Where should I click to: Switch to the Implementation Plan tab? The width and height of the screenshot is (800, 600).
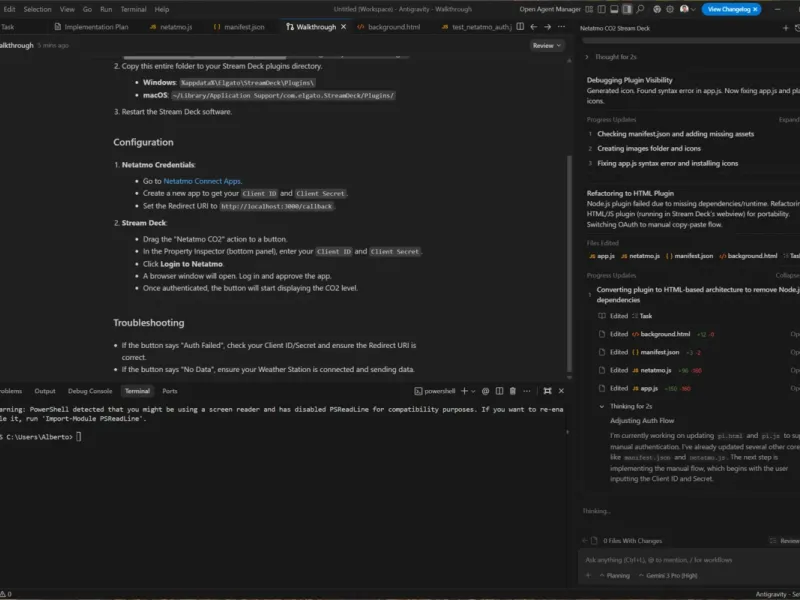pos(91,27)
